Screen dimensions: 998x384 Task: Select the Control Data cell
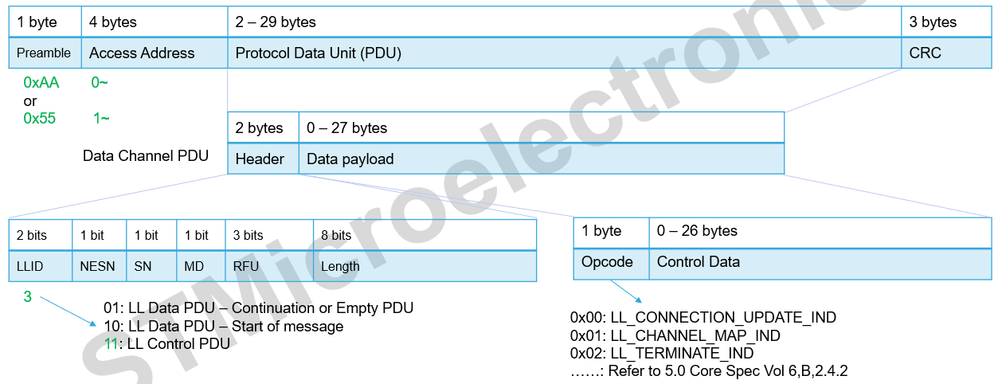820,262
